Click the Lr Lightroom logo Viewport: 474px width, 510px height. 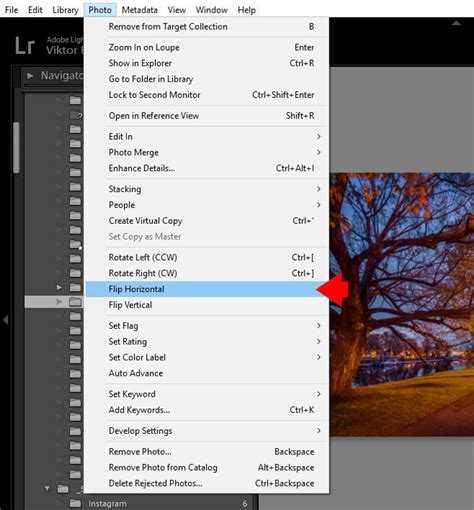[x=25, y=46]
